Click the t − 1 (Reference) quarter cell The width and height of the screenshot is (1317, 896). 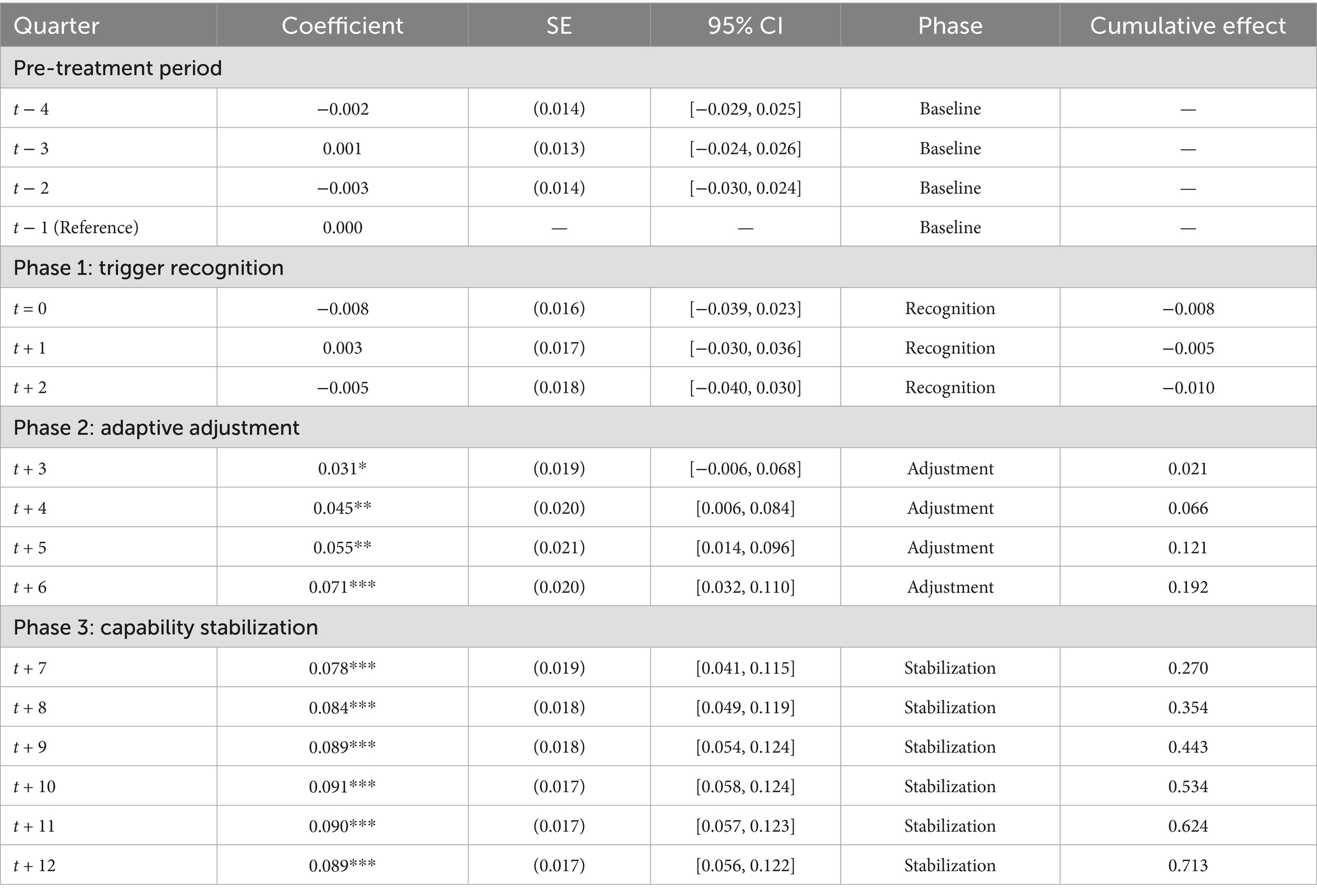click(76, 227)
